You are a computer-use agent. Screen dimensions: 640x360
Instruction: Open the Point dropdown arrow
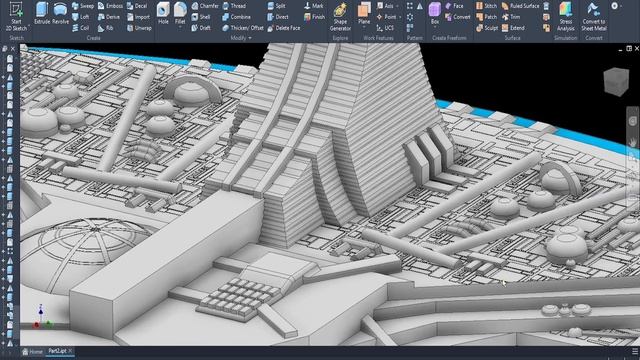[400, 17]
